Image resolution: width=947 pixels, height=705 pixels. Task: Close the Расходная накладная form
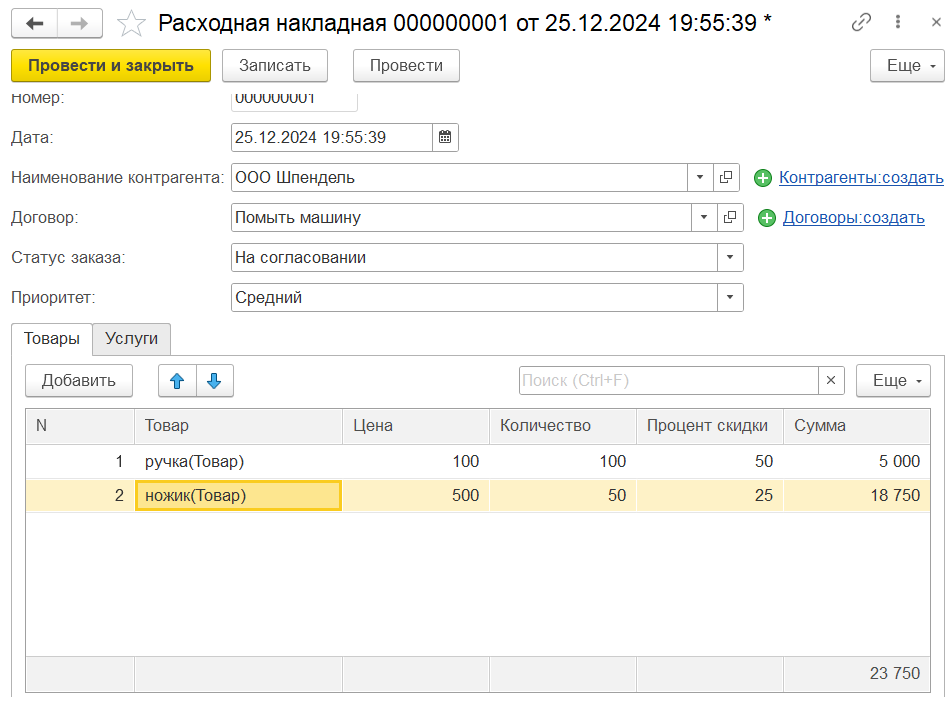[936, 22]
